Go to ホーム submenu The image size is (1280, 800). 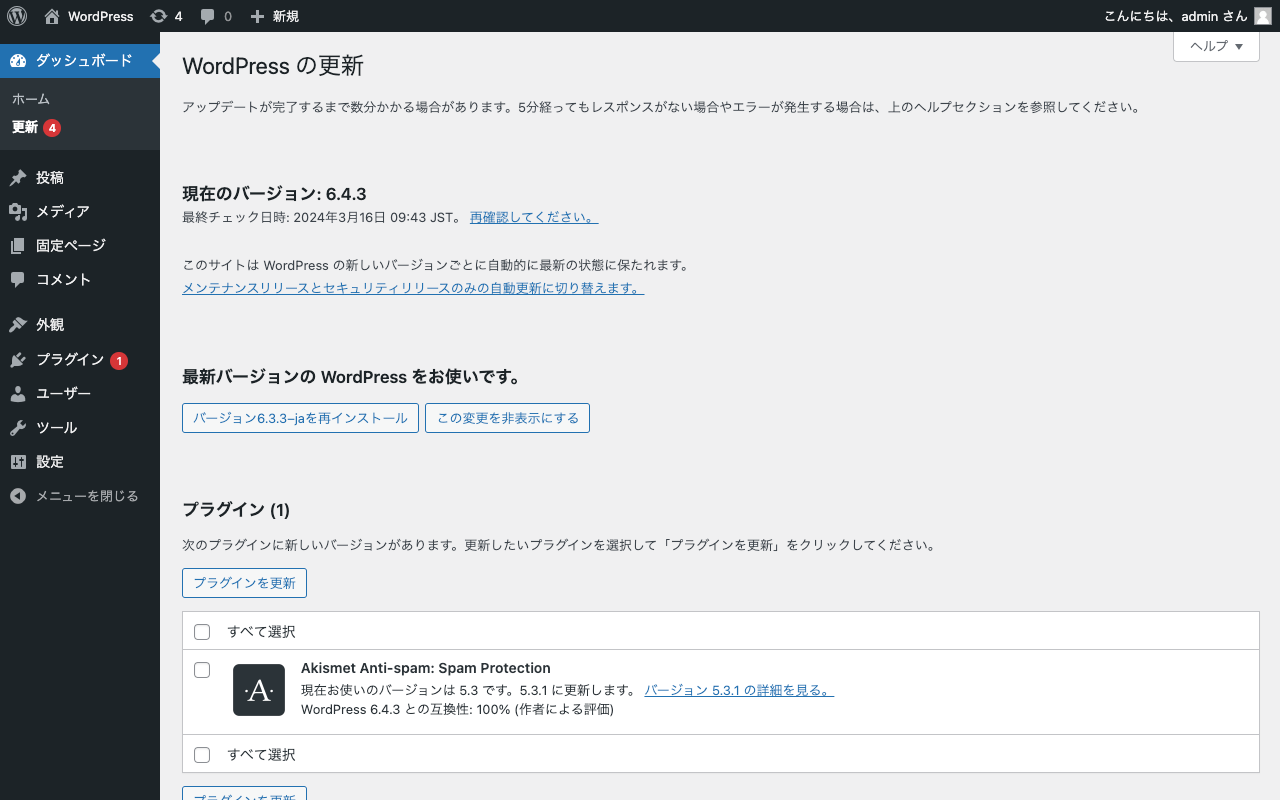pyautogui.click(x=31, y=99)
